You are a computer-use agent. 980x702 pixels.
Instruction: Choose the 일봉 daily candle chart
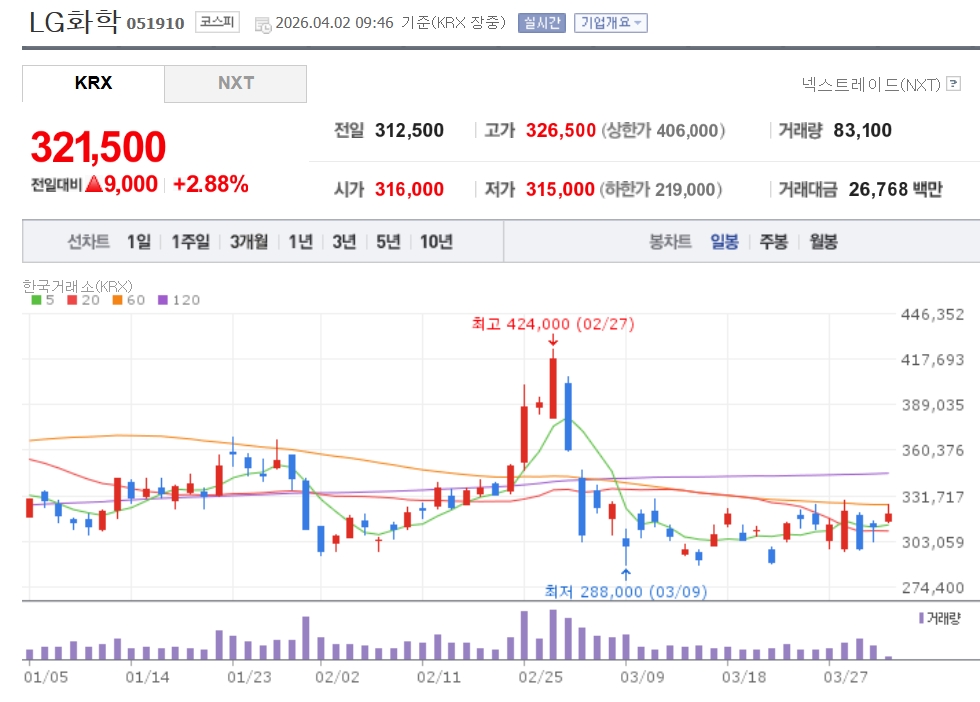(x=724, y=241)
